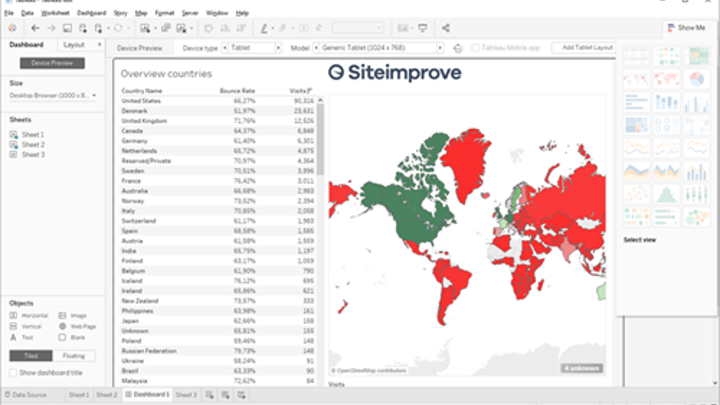Image resolution: width=720 pixels, height=405 pixels.
Task: Expand the Size dropdown showing Desktop Browser
Action: (x=52, y=95)
